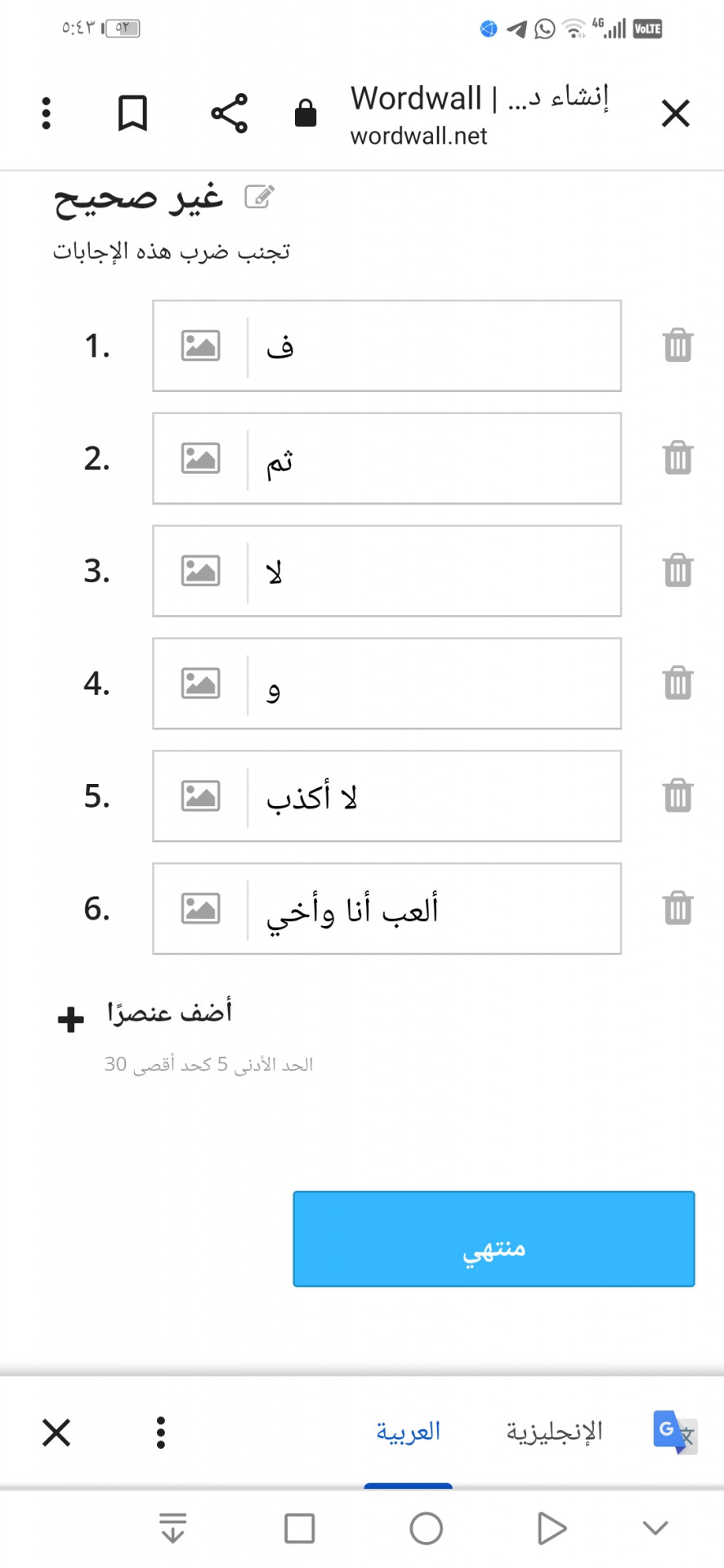Click the blue منتهي button
Screen dimensions: 724x1568
click(494, 1239)
